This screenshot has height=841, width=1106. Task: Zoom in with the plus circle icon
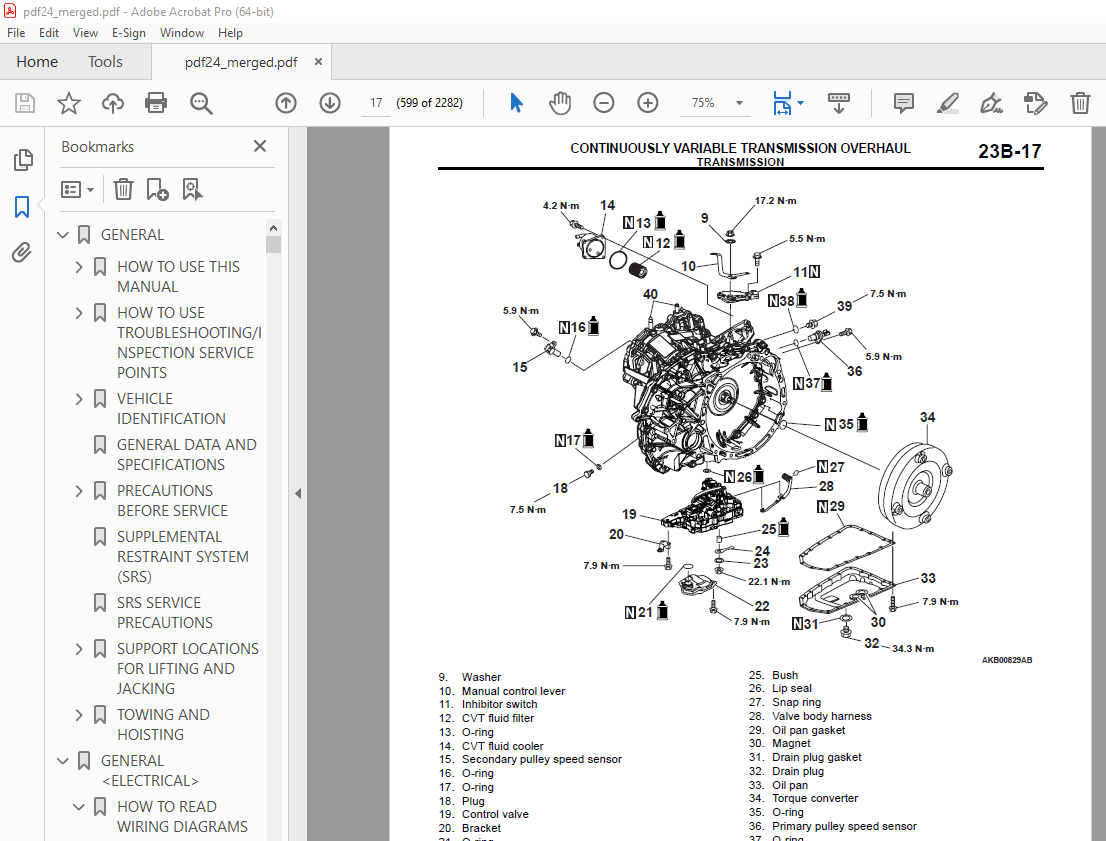pos(648,103)
